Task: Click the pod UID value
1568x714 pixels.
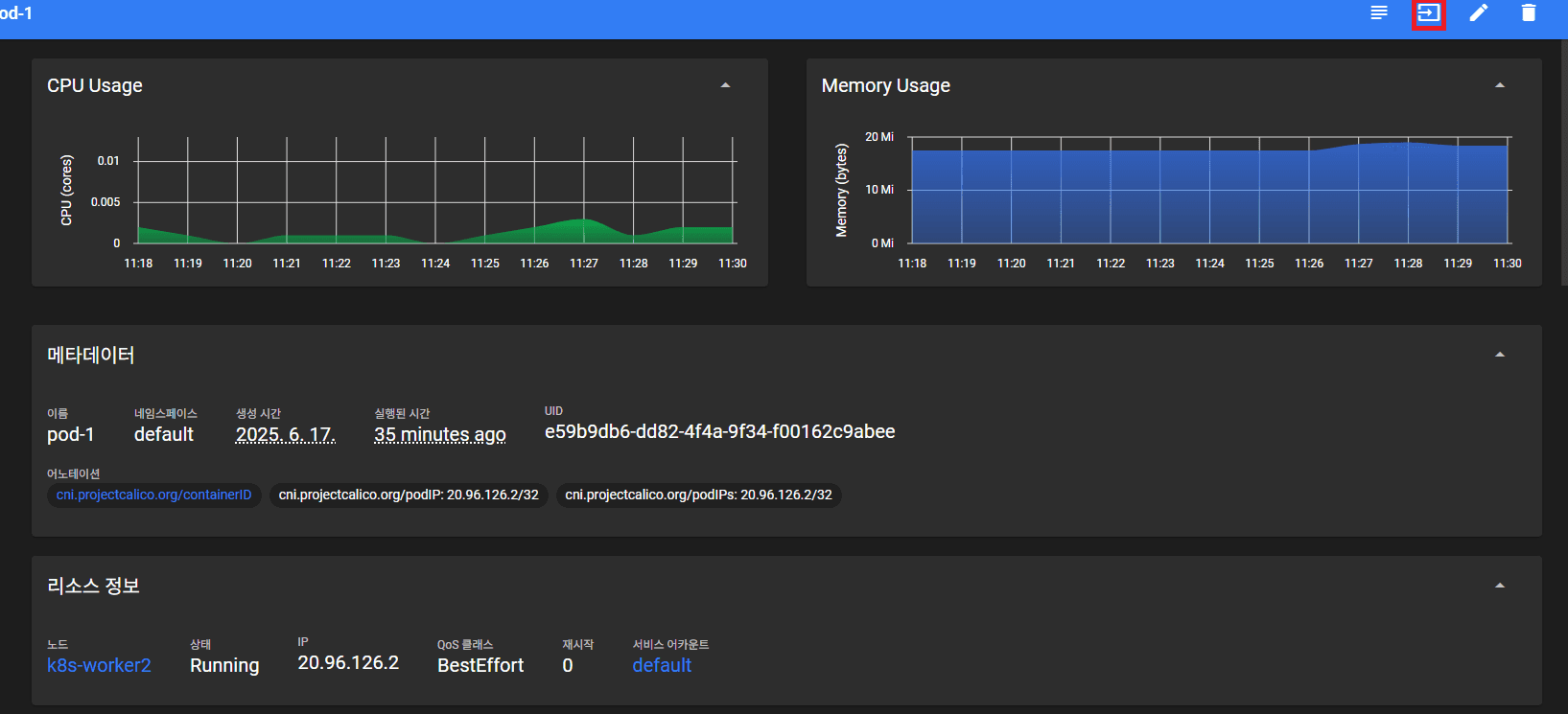Action: pyautogui.click(x=719, y=431)
